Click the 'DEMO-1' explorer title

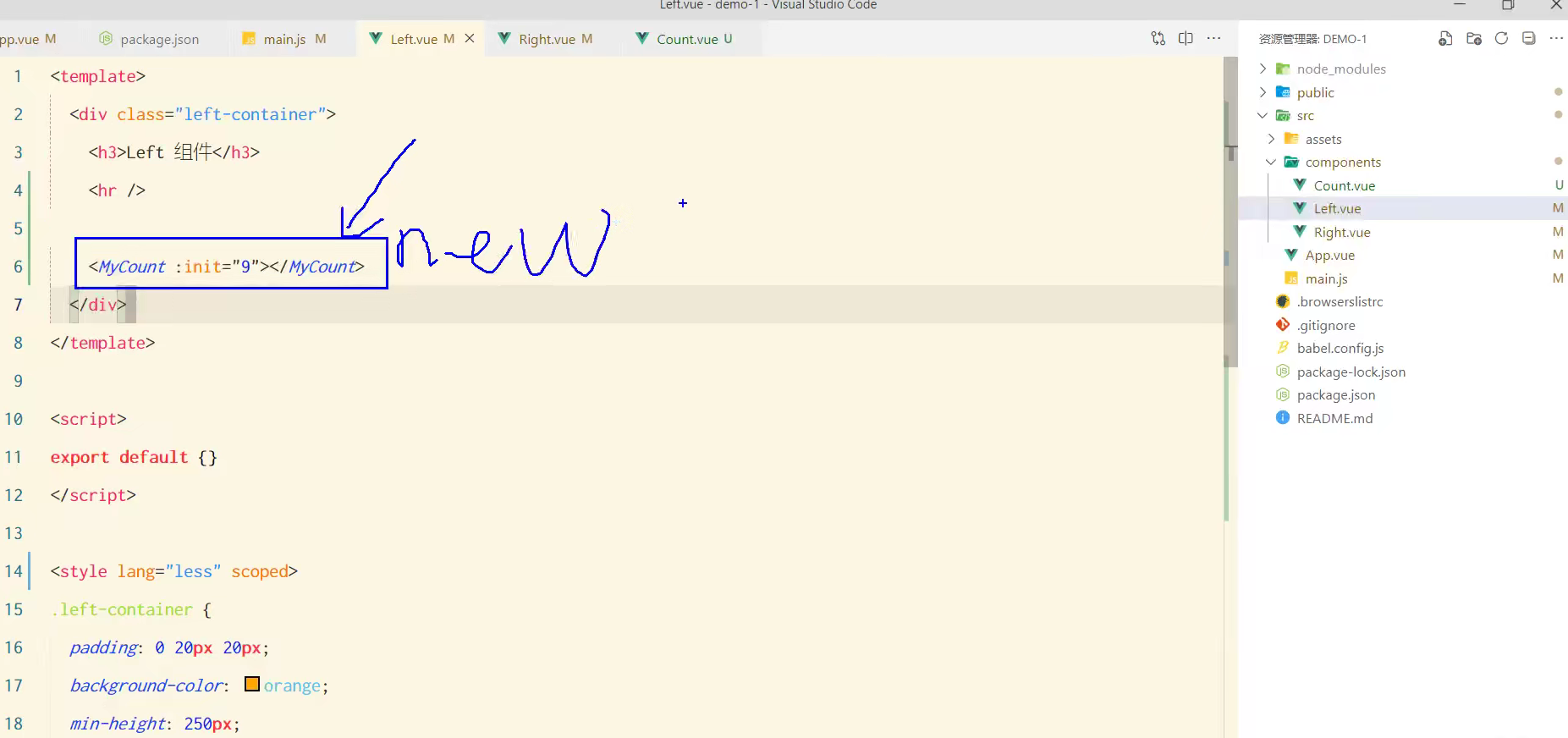[x=1345, y=39]
